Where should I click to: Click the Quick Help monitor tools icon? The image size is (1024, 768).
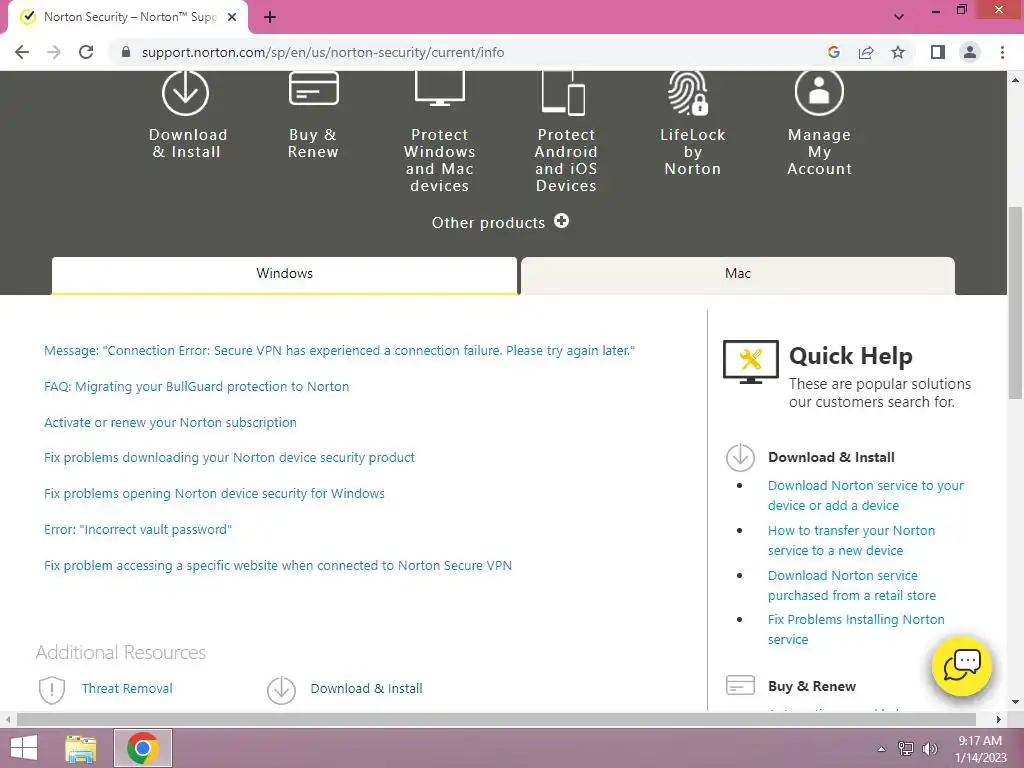750,361
